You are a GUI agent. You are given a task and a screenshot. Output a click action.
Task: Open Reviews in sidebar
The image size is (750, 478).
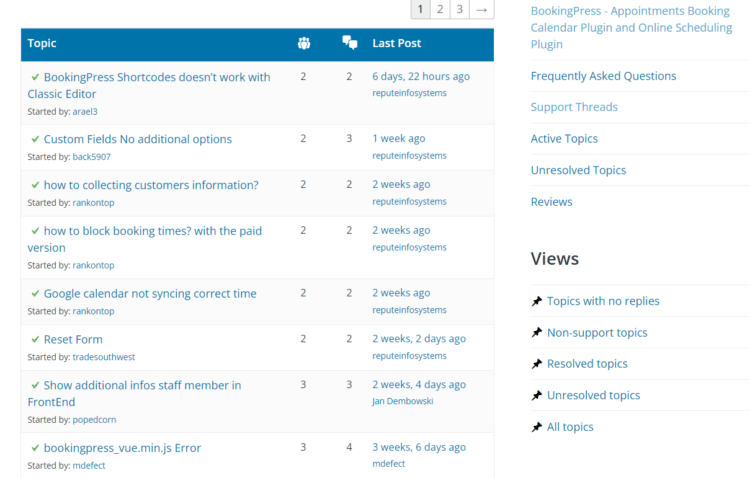551,202
